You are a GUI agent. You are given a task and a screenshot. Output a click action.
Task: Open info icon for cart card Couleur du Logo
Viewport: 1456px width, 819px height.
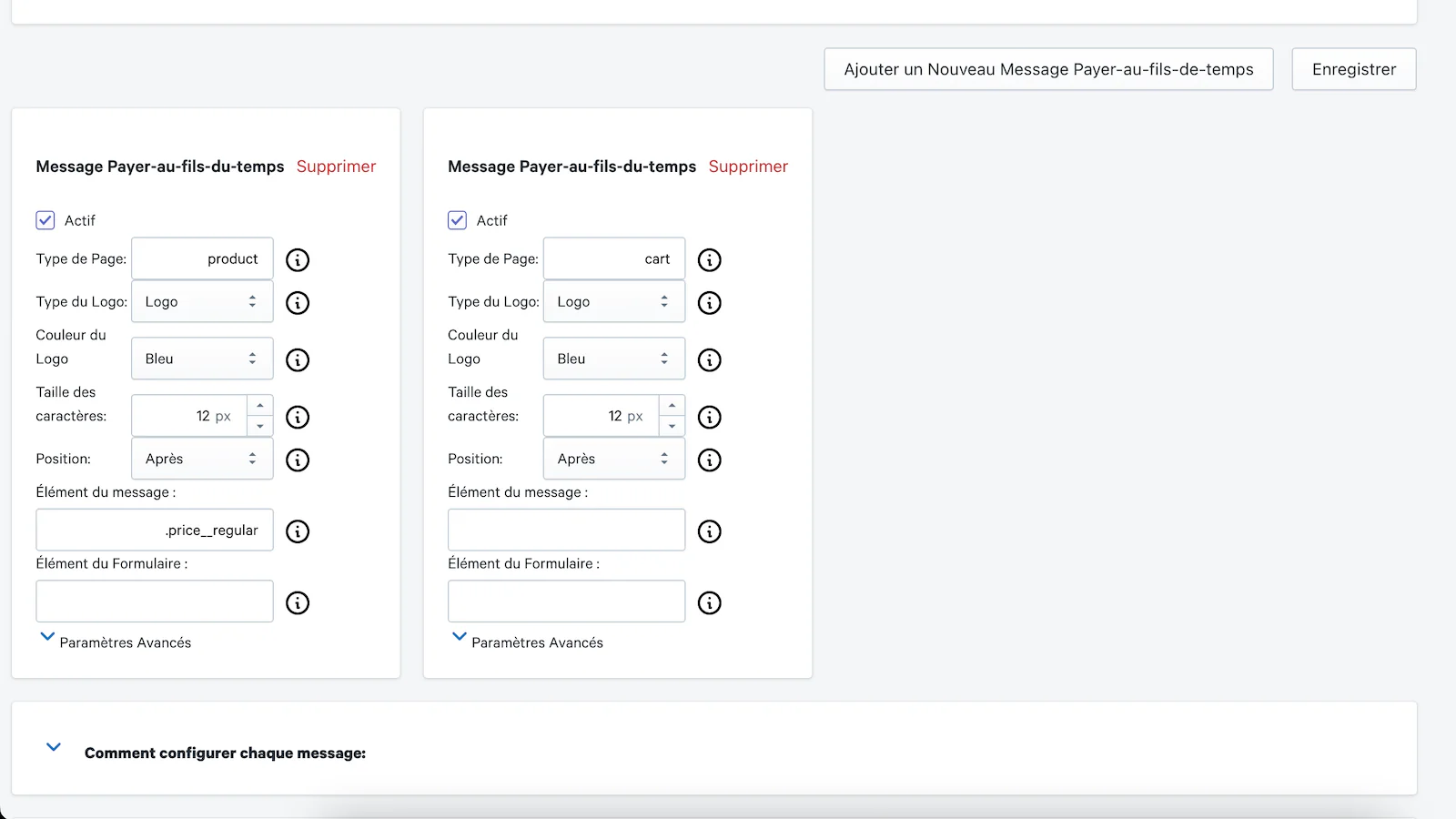click(x=710, y=360)
